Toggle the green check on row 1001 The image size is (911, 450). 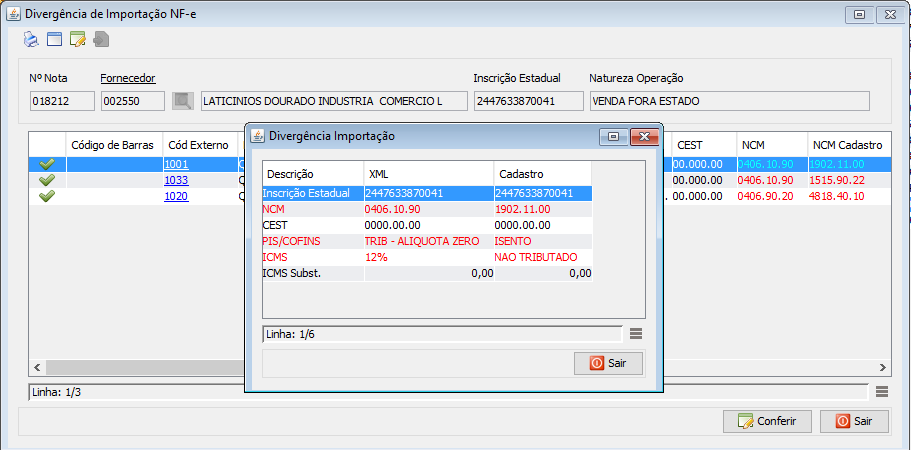[x=46, y=164]
